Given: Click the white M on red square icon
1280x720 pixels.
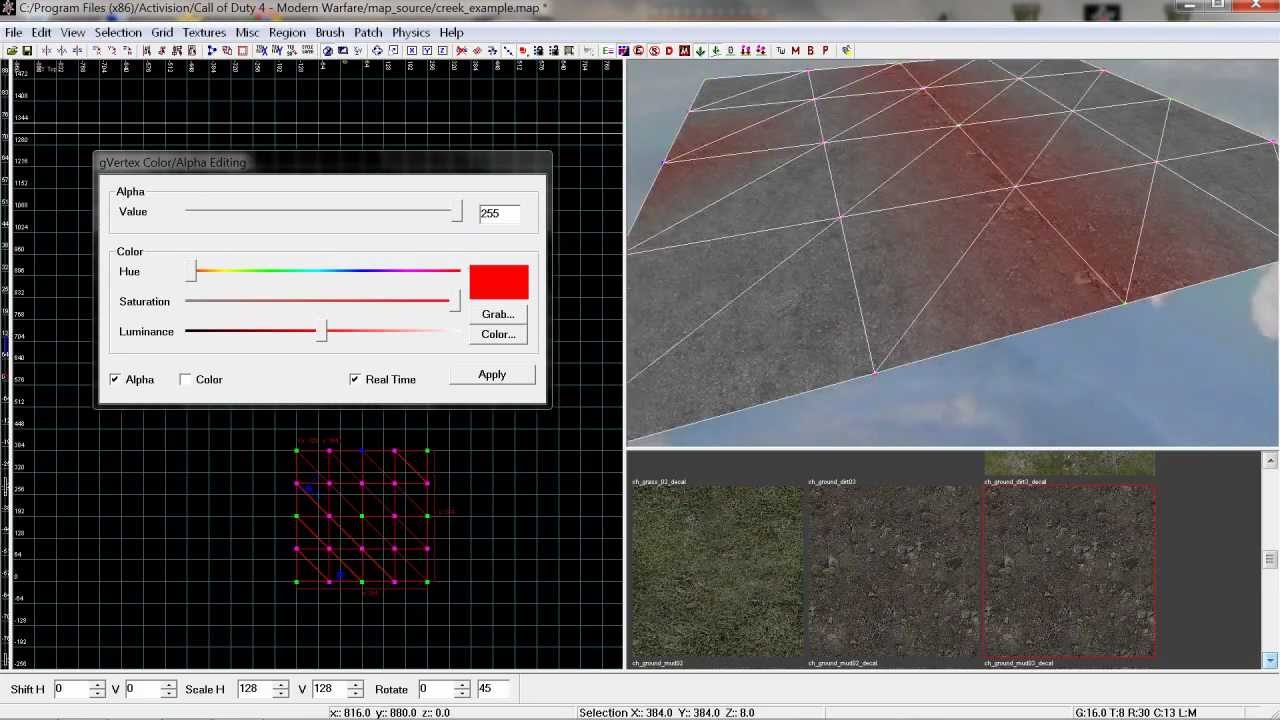Looking at the screenshot, I should [685, 51].
